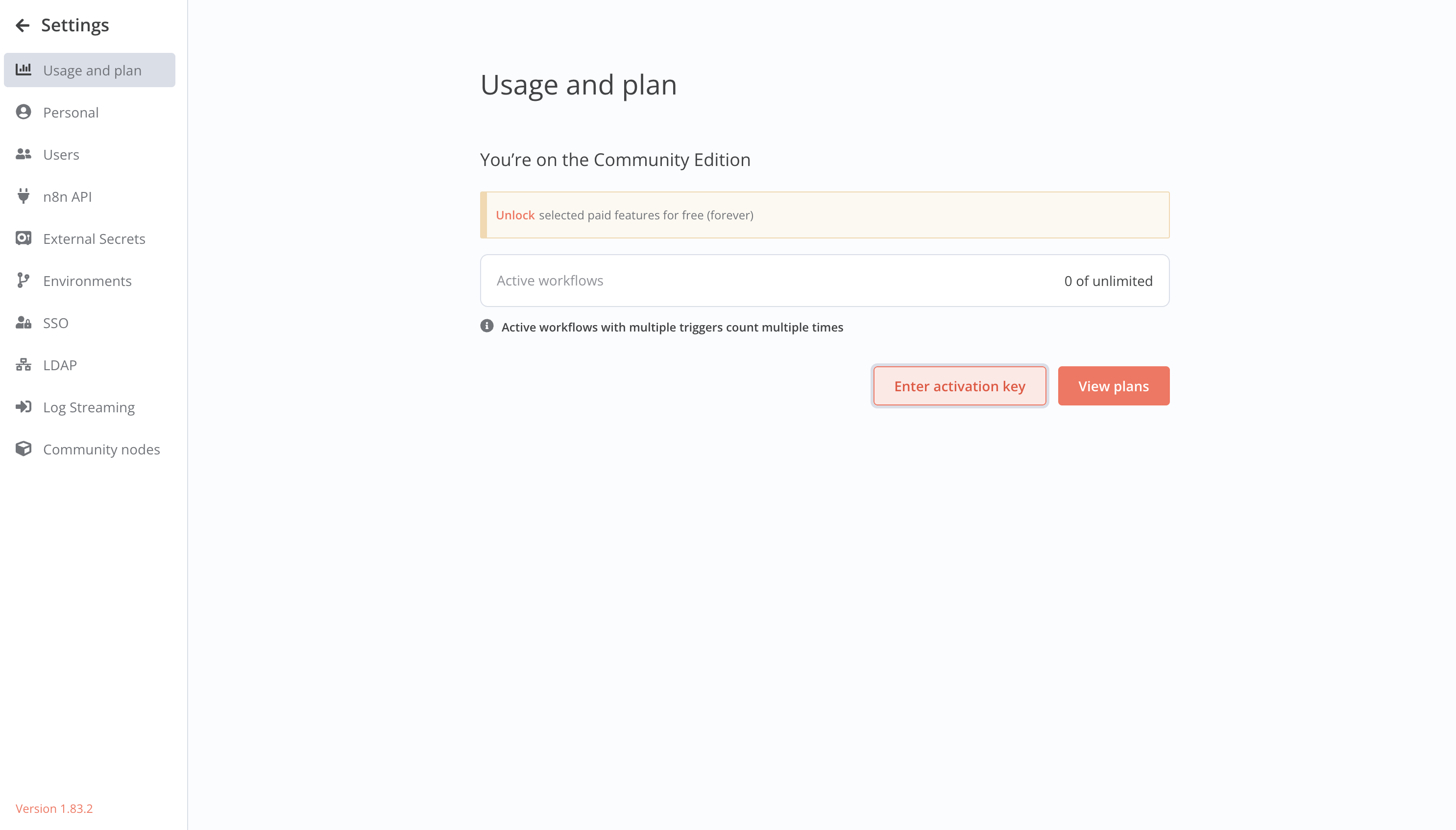The height and width of the screenshot is (830, 1456).
Task: Open Log Streaming settings
Action: coord(90,407)
